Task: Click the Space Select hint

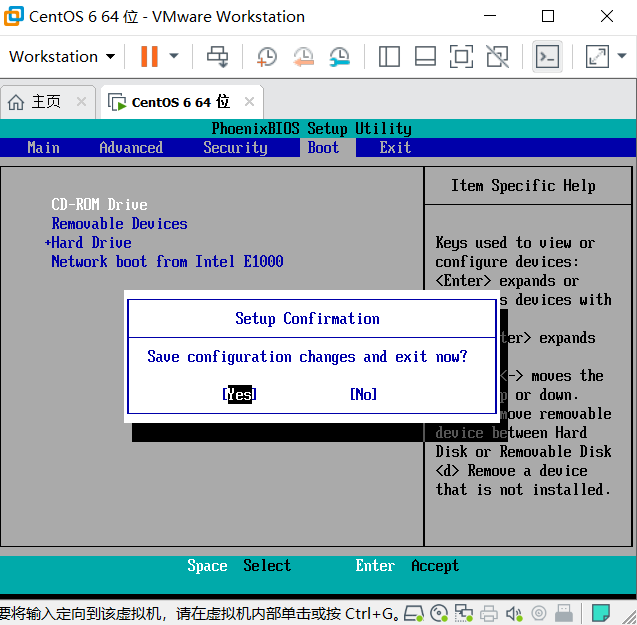Action: (x=239, y=565)
